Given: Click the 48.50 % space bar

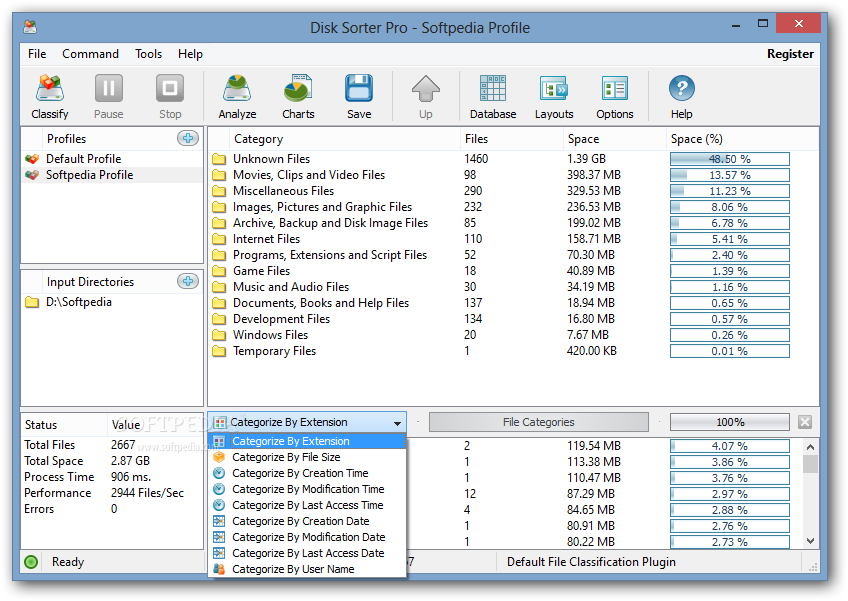Looking at the screenshot, I should [730, 159].
